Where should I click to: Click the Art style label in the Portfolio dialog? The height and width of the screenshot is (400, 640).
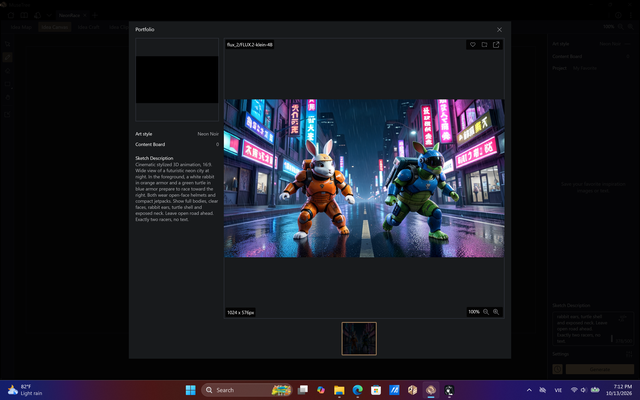tap(144, 134)
